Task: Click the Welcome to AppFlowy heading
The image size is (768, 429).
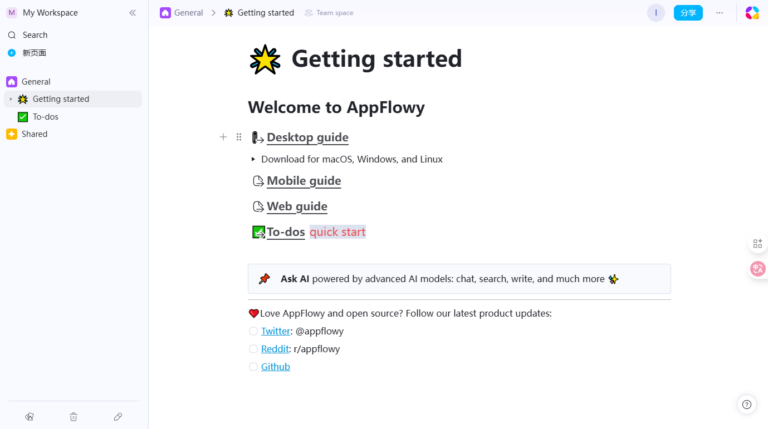Action: click(336, 107)
